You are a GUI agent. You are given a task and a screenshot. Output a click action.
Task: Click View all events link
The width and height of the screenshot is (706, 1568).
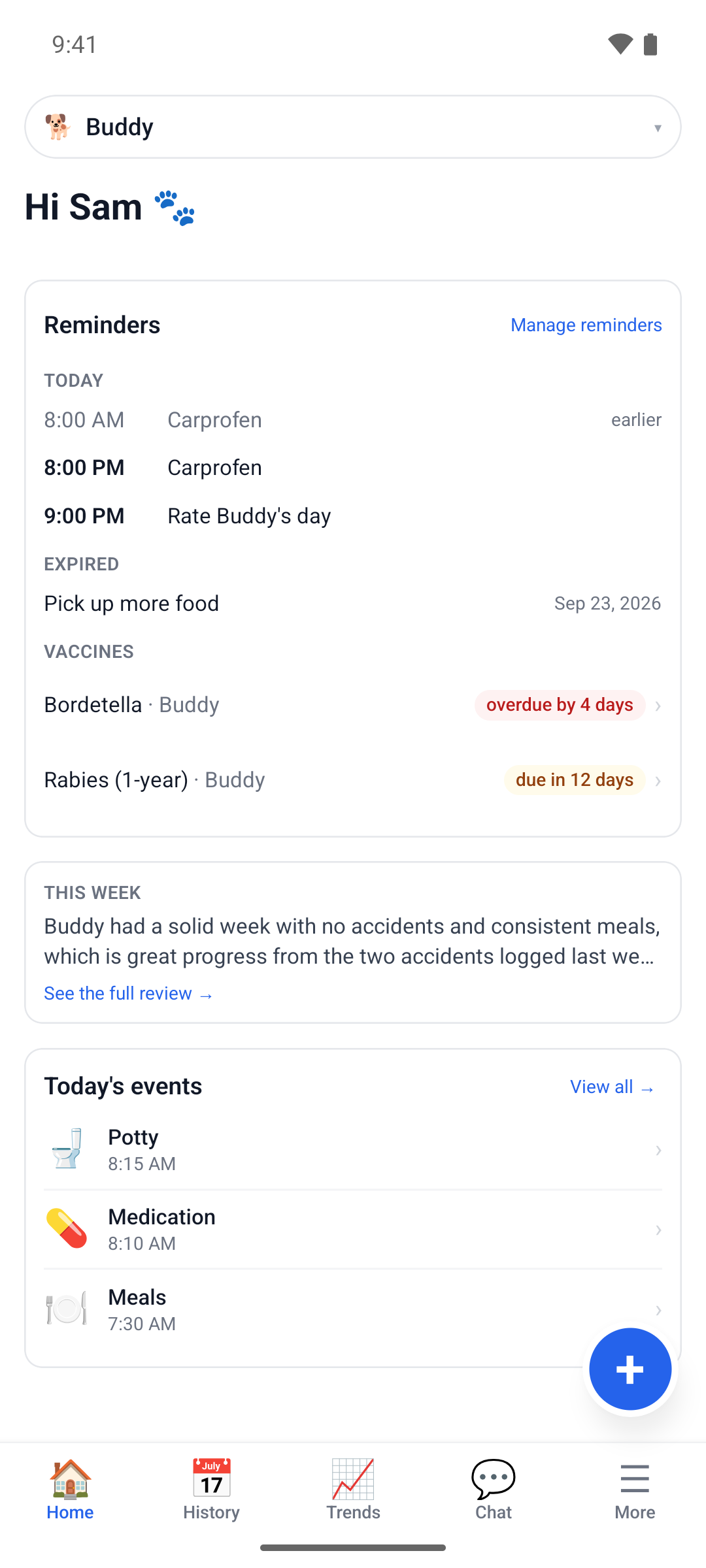coord(613,1087)
